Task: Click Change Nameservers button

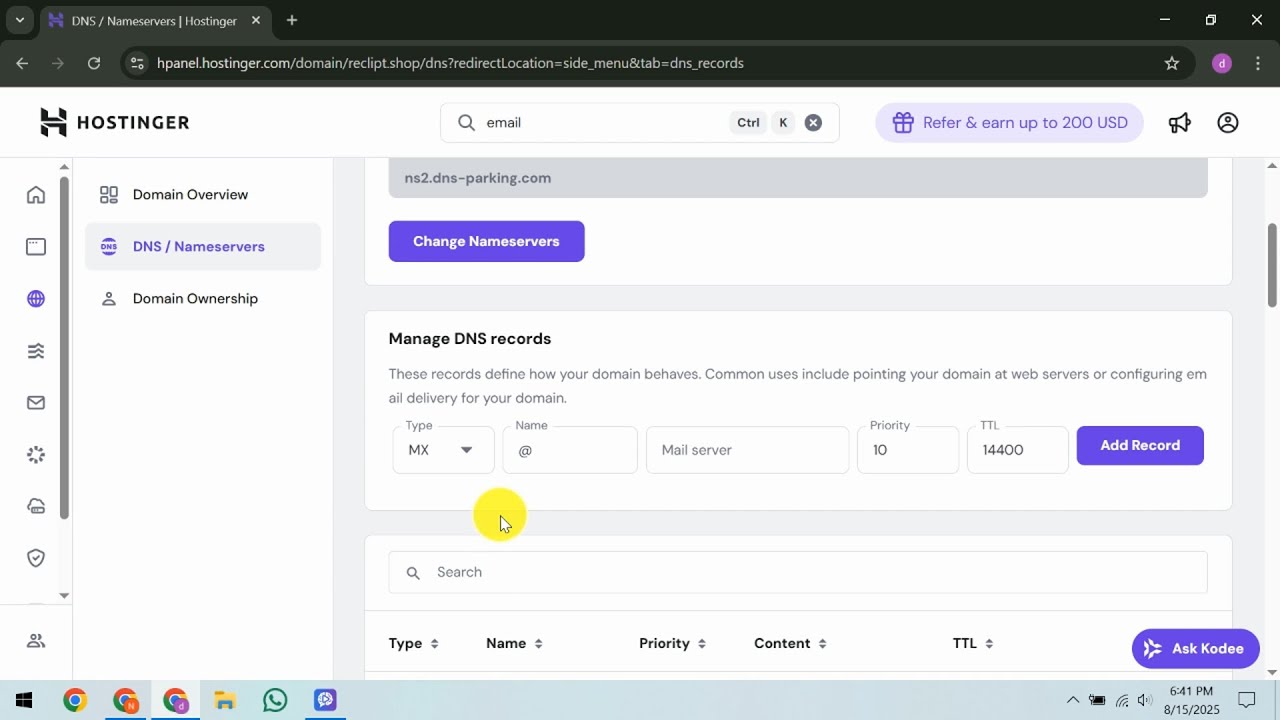Action: (486, 241)
